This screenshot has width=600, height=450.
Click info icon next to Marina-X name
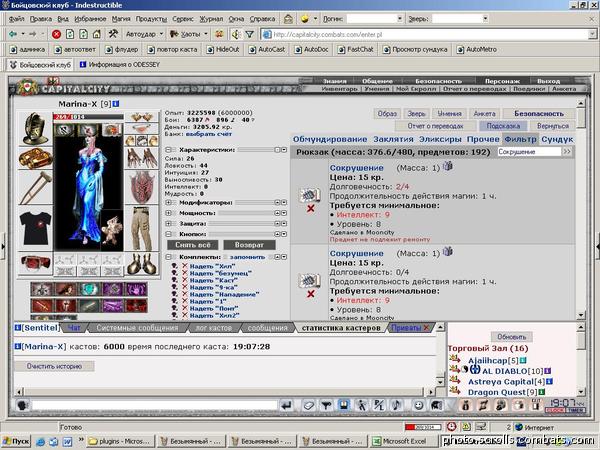click(x=116, y=104)
